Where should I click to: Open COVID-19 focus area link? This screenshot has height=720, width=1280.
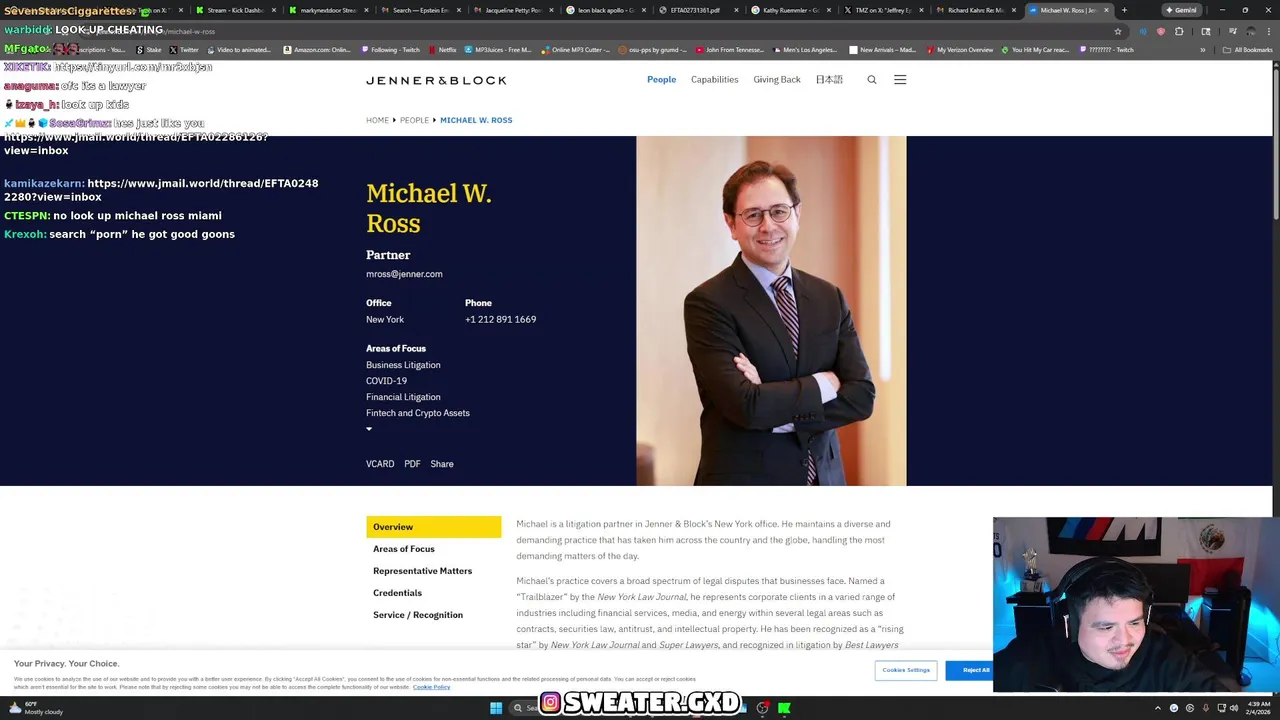(x=386, y=381)
